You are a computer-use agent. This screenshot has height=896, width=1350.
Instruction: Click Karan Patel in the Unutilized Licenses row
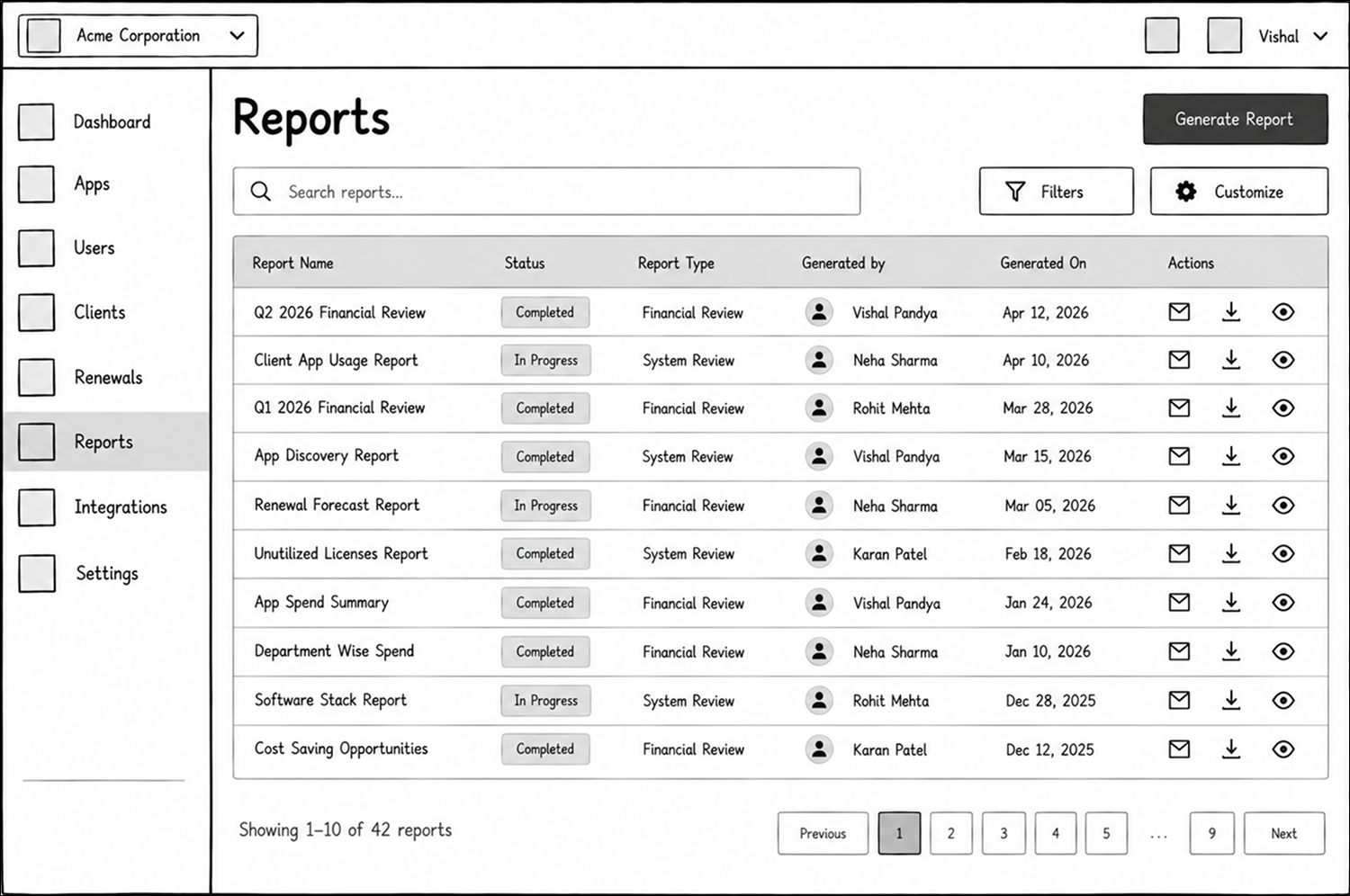coord(890,554)
